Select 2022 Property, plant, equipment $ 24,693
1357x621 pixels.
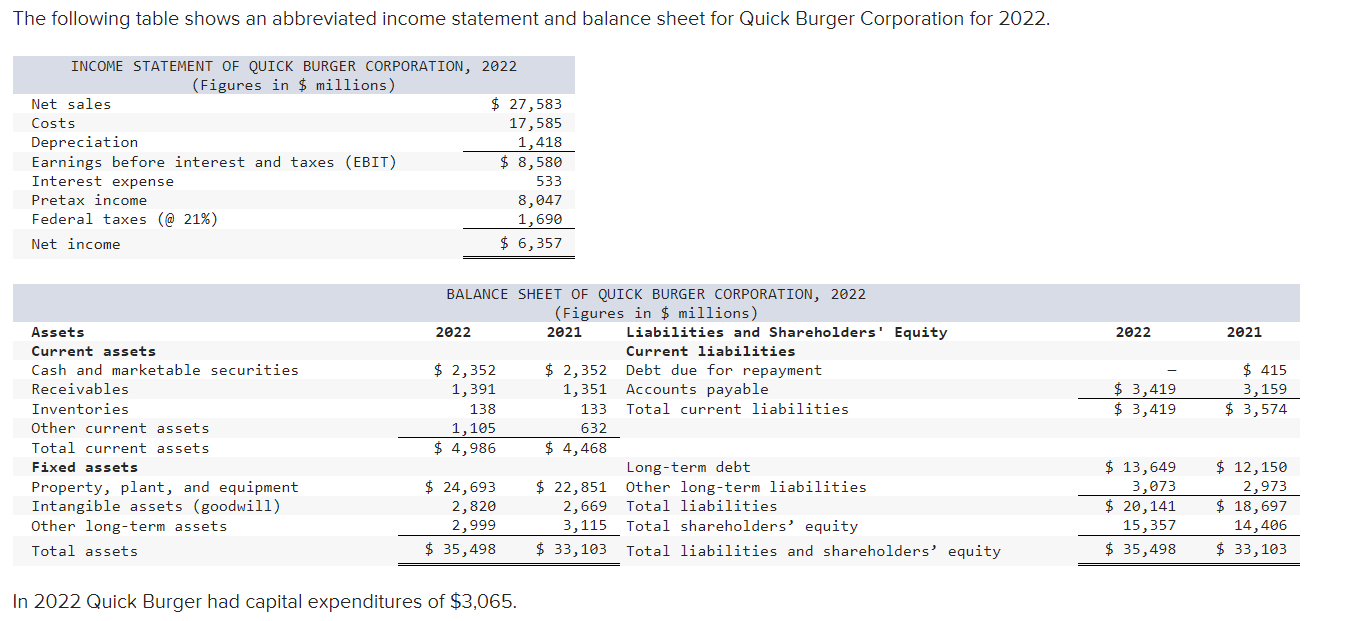[461, 487]
